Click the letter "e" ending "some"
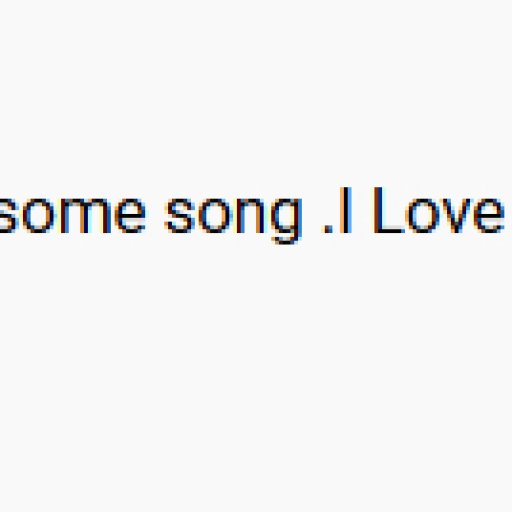This screenshot has height=512, width=512. 130,215
